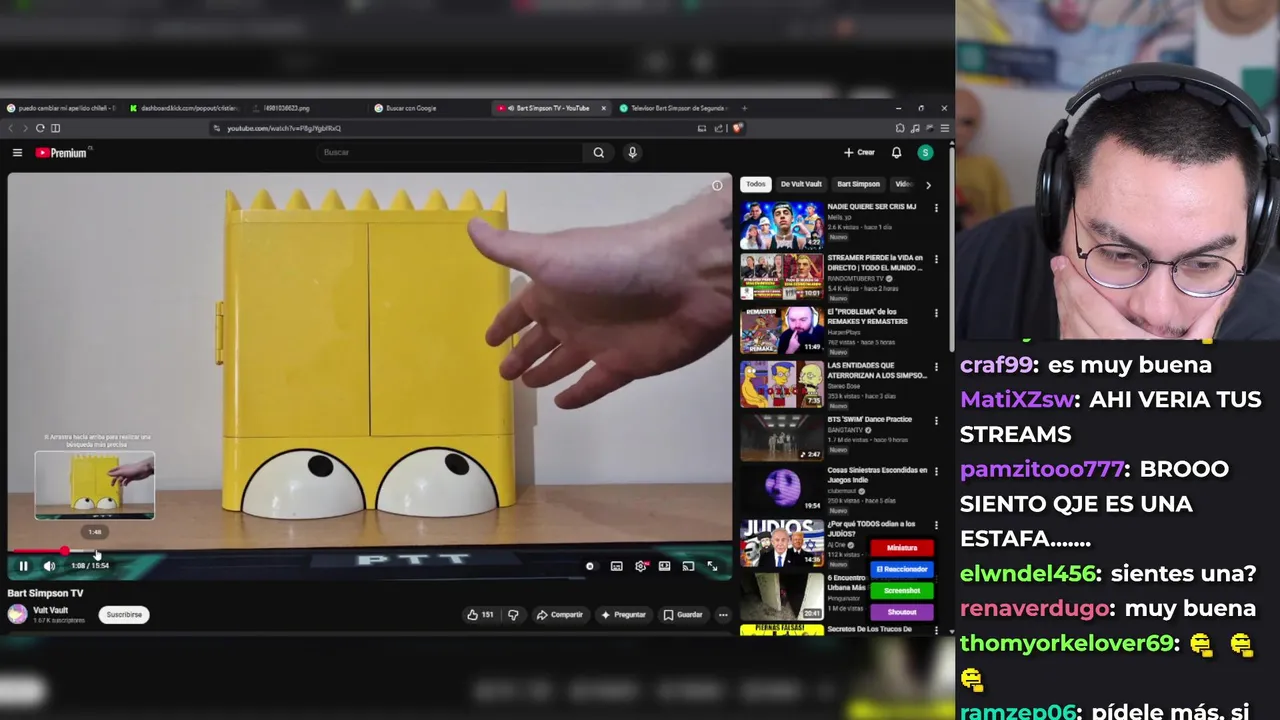Open the YouTube hamburger guide menu
This screenshot has height=720, width=1280.
click(x=17, y=153)
